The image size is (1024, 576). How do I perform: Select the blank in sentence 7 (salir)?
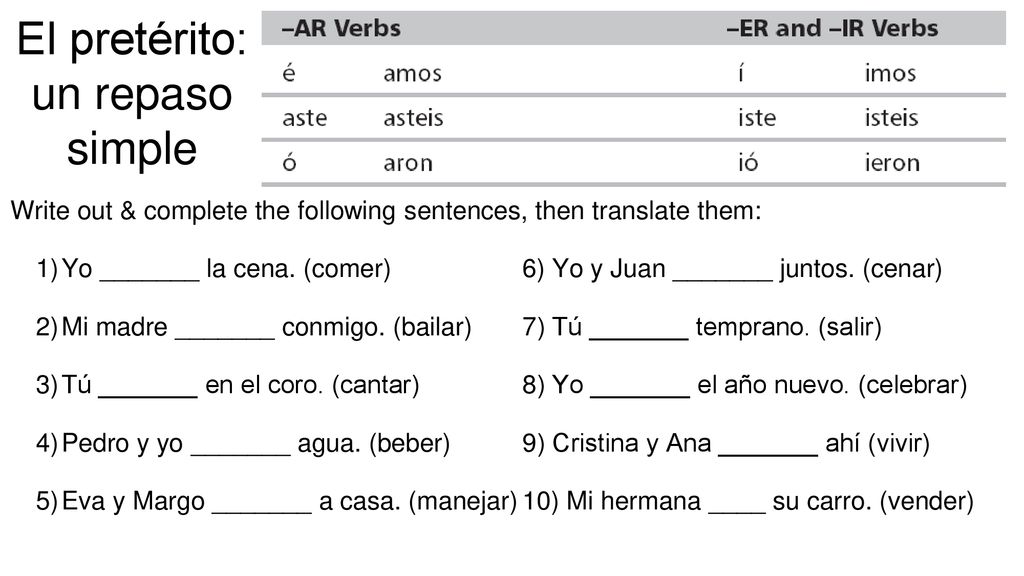[639, 332]
